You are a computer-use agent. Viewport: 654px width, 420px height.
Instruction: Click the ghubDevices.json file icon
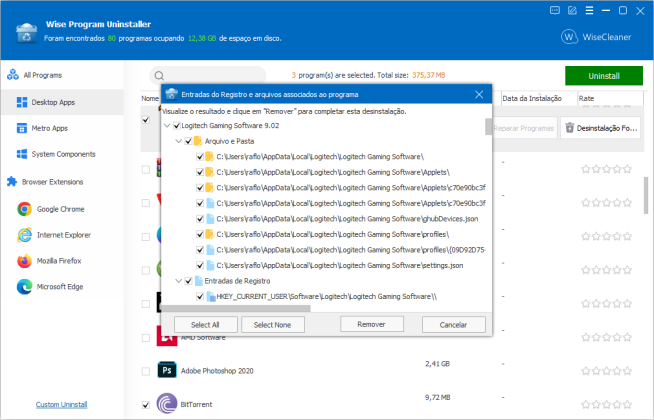pos(210,219)
